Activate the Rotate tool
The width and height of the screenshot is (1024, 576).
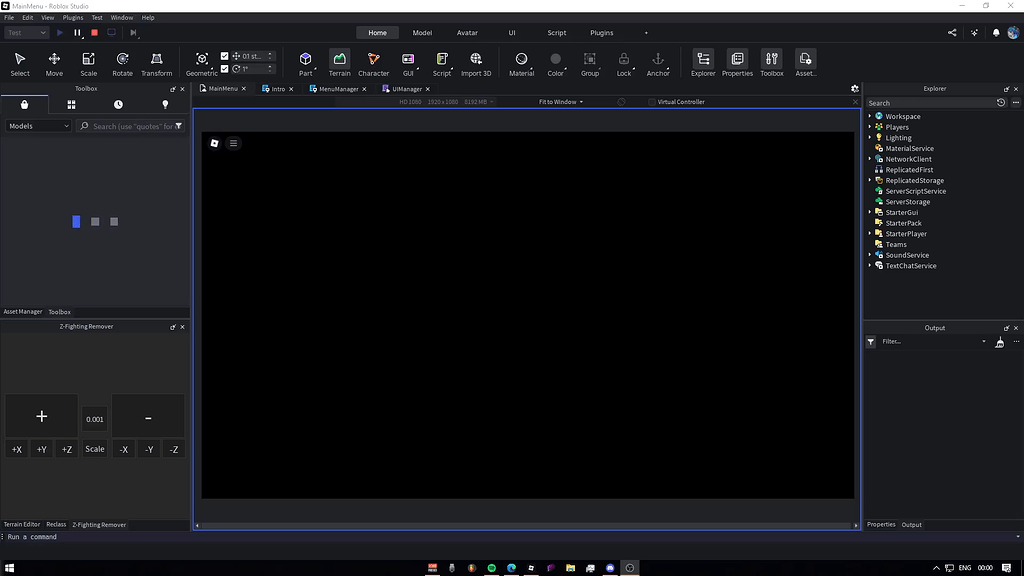122,64
